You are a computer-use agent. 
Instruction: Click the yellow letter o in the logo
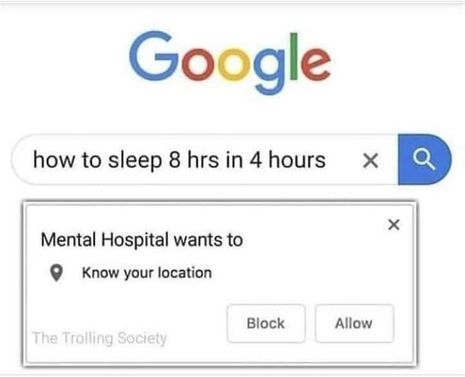[234, 64]
